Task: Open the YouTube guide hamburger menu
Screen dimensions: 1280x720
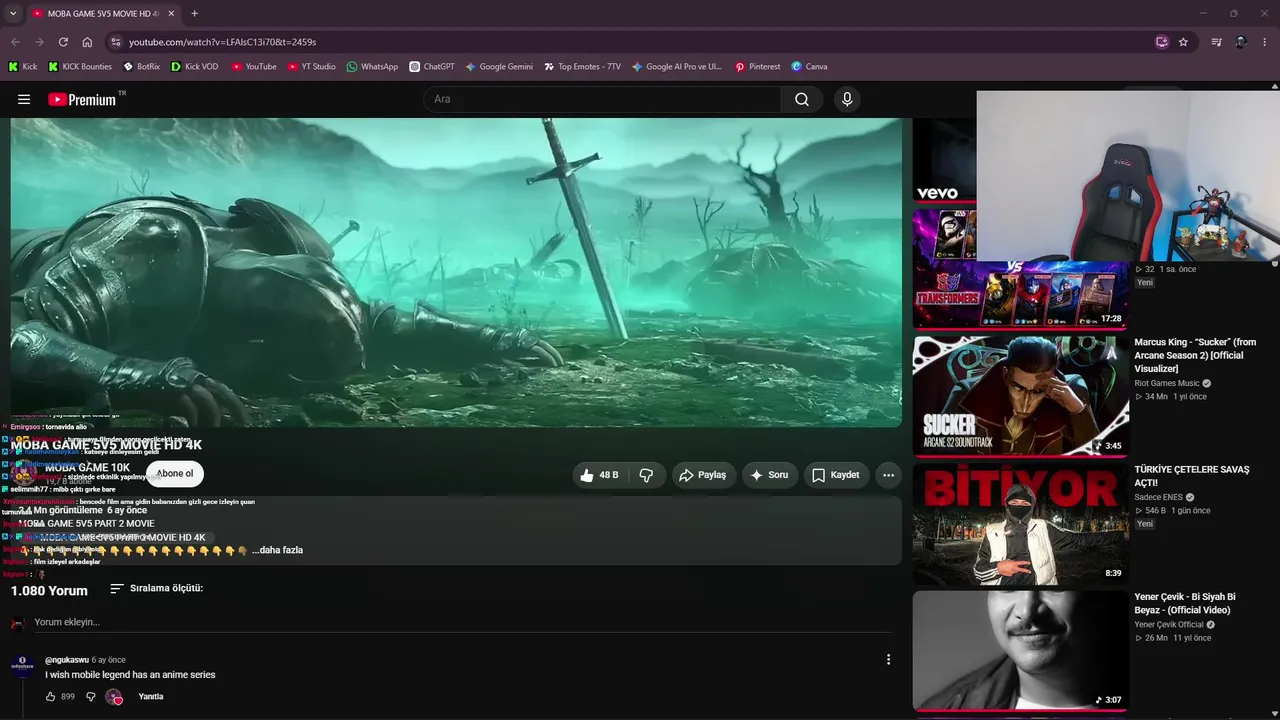Action: click(24, 99)
